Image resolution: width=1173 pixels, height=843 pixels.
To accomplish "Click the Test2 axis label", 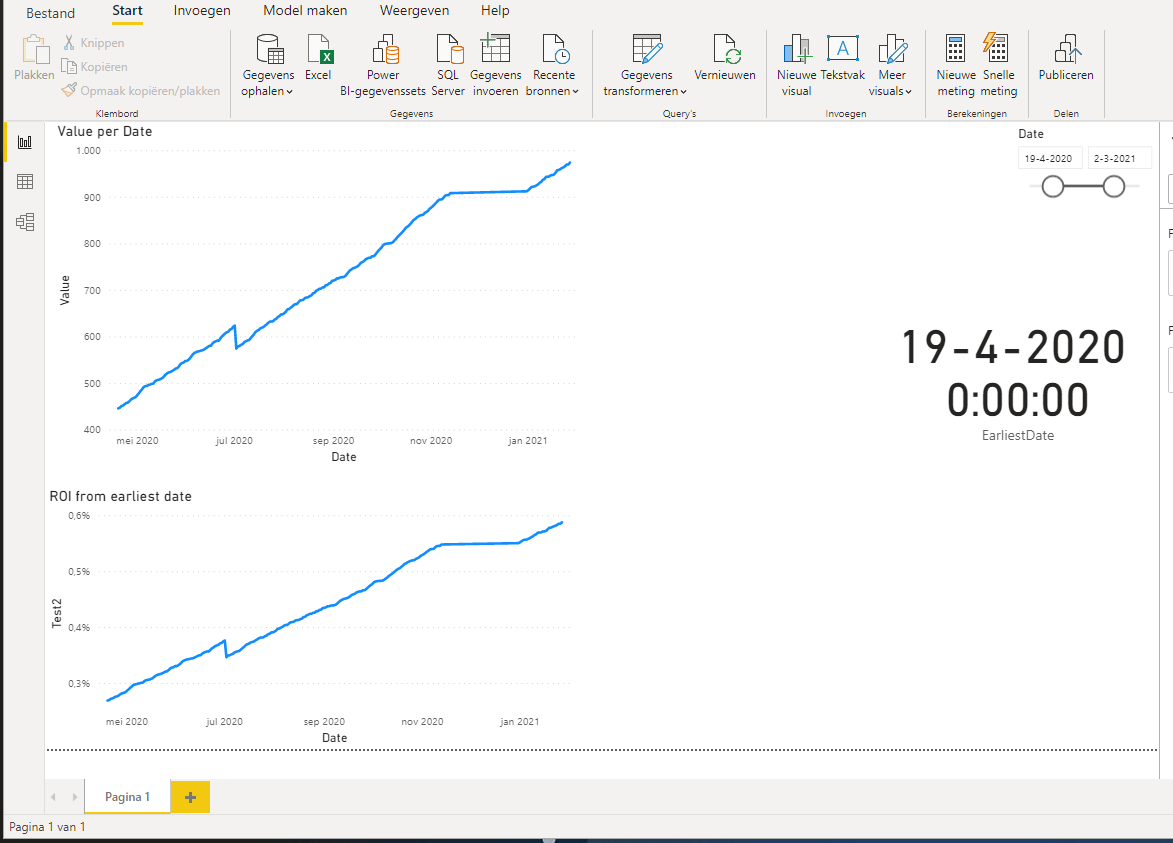I will [x=57, y=613].
